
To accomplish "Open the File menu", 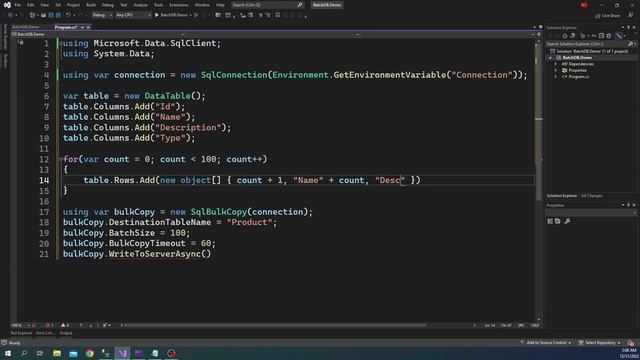I will [18, 5].
